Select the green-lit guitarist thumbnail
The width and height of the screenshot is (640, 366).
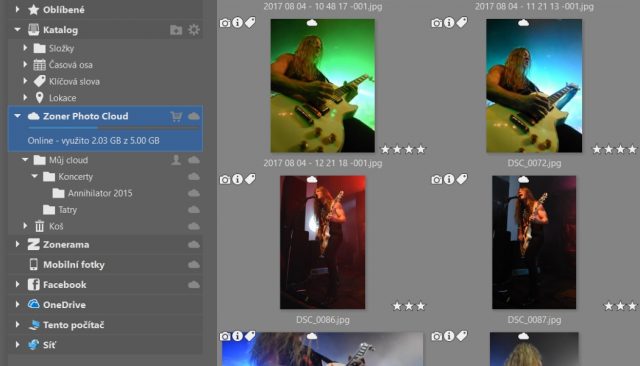[x=322, y=86]
